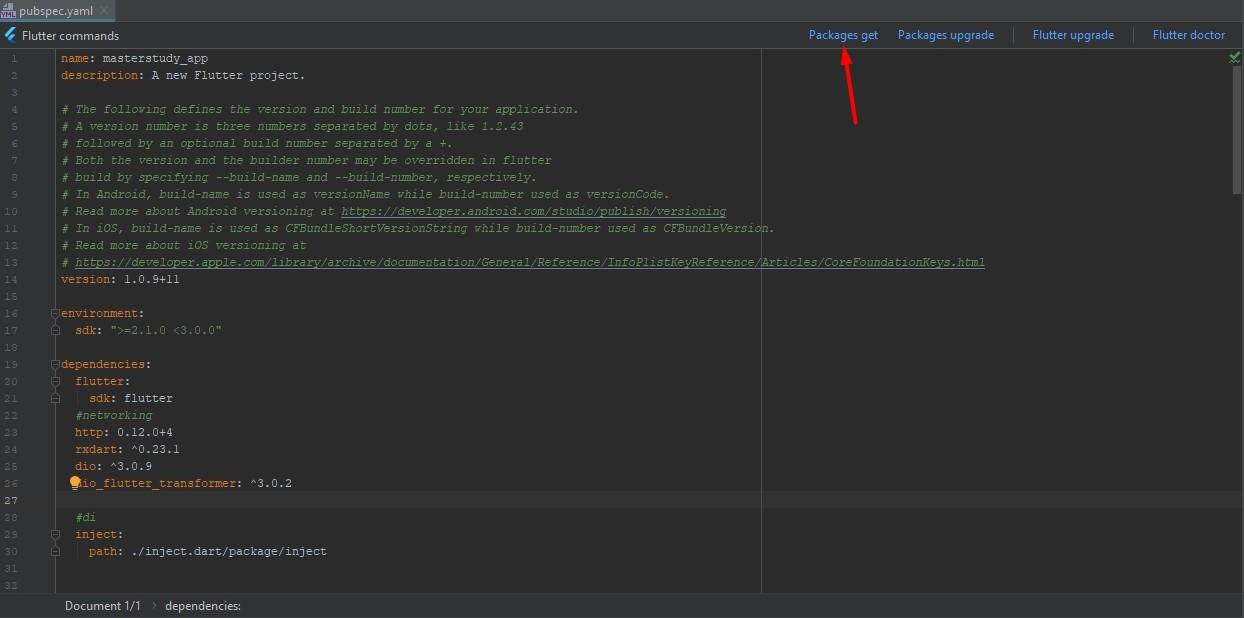Viewport: 1244px width, 618px height.
Task: Run Packages get command
Action: 843,35
